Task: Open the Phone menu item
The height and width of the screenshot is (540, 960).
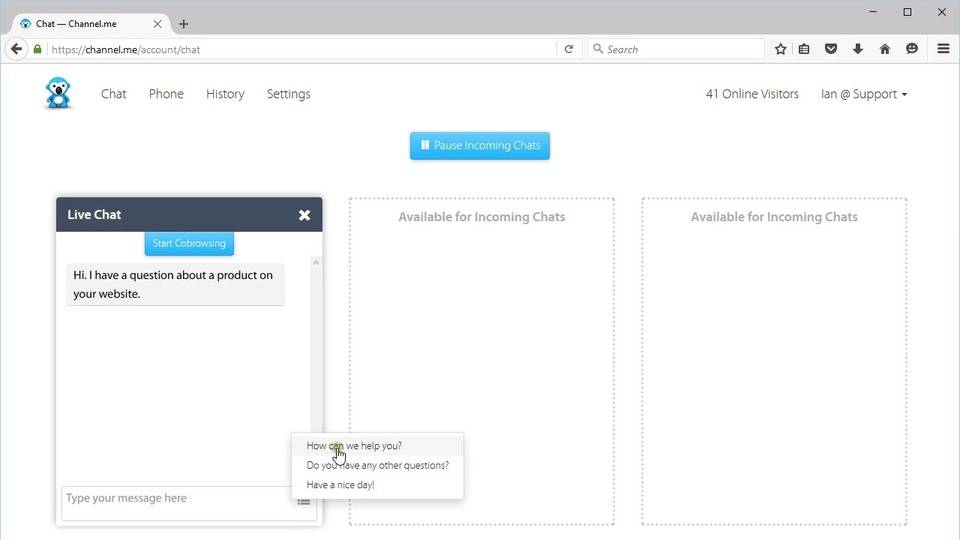Action: tap(166, 94)
